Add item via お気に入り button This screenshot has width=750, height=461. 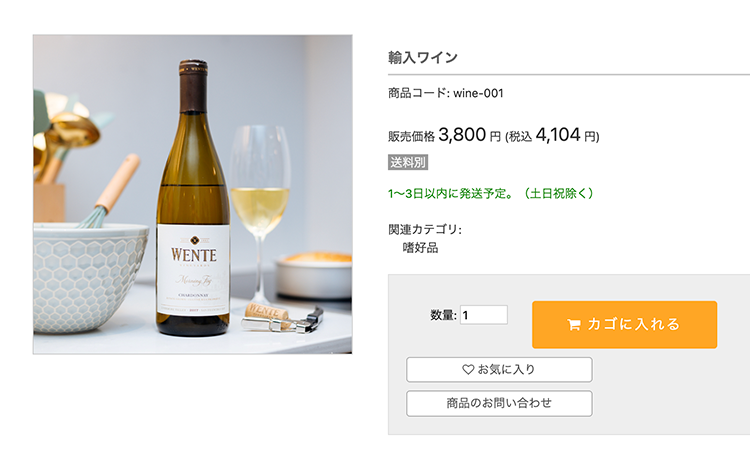click(499, 370)
